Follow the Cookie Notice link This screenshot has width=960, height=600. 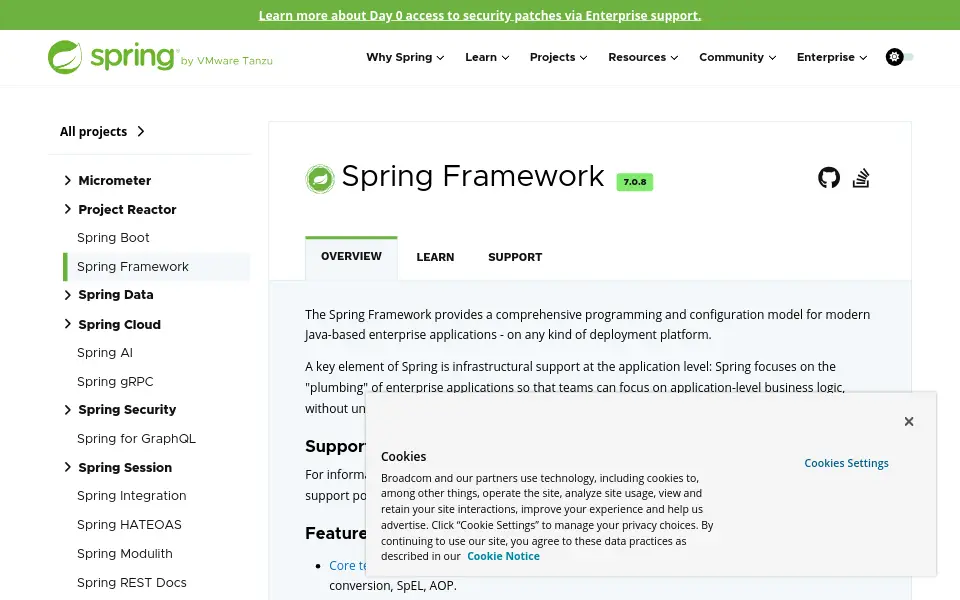pyautogui.click(x=503, y=556)
